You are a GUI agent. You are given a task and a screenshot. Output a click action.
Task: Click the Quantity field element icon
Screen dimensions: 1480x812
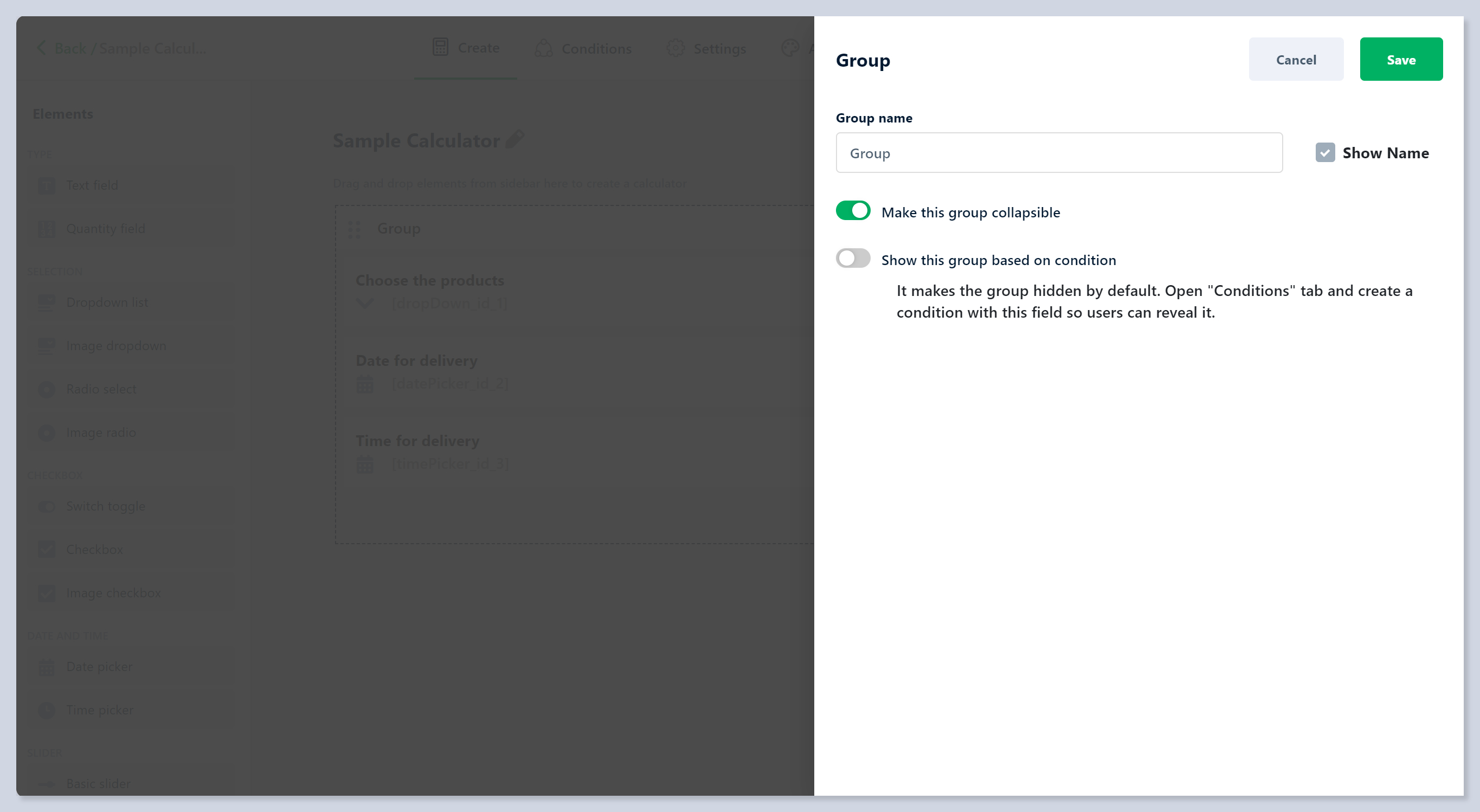(x=47, y=229)
